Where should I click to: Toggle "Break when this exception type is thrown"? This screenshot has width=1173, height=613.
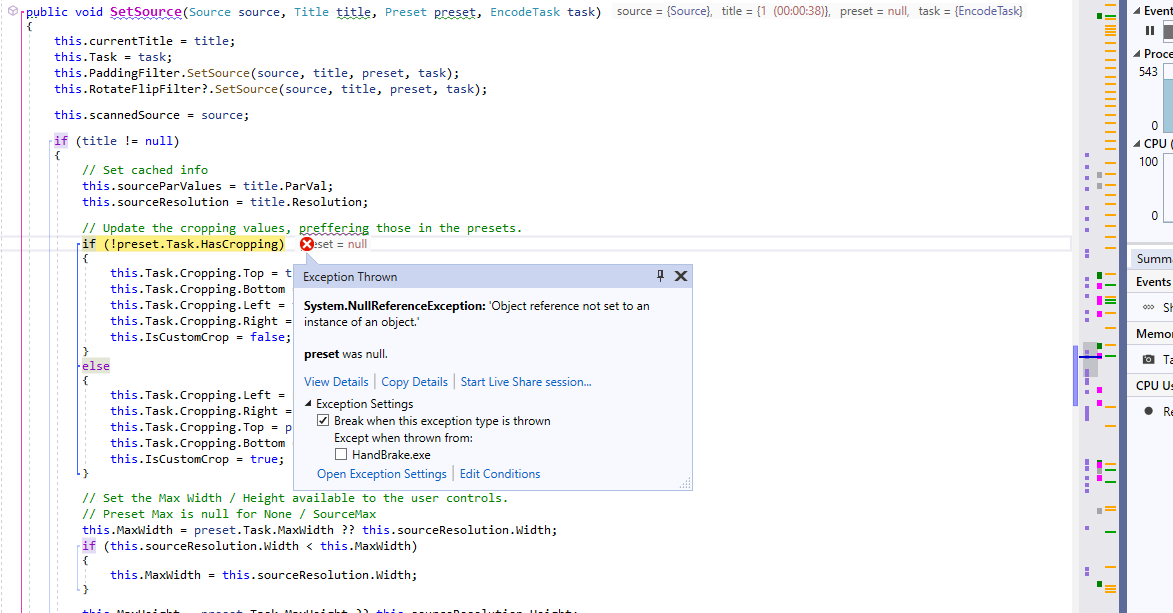tap(324, 419)
